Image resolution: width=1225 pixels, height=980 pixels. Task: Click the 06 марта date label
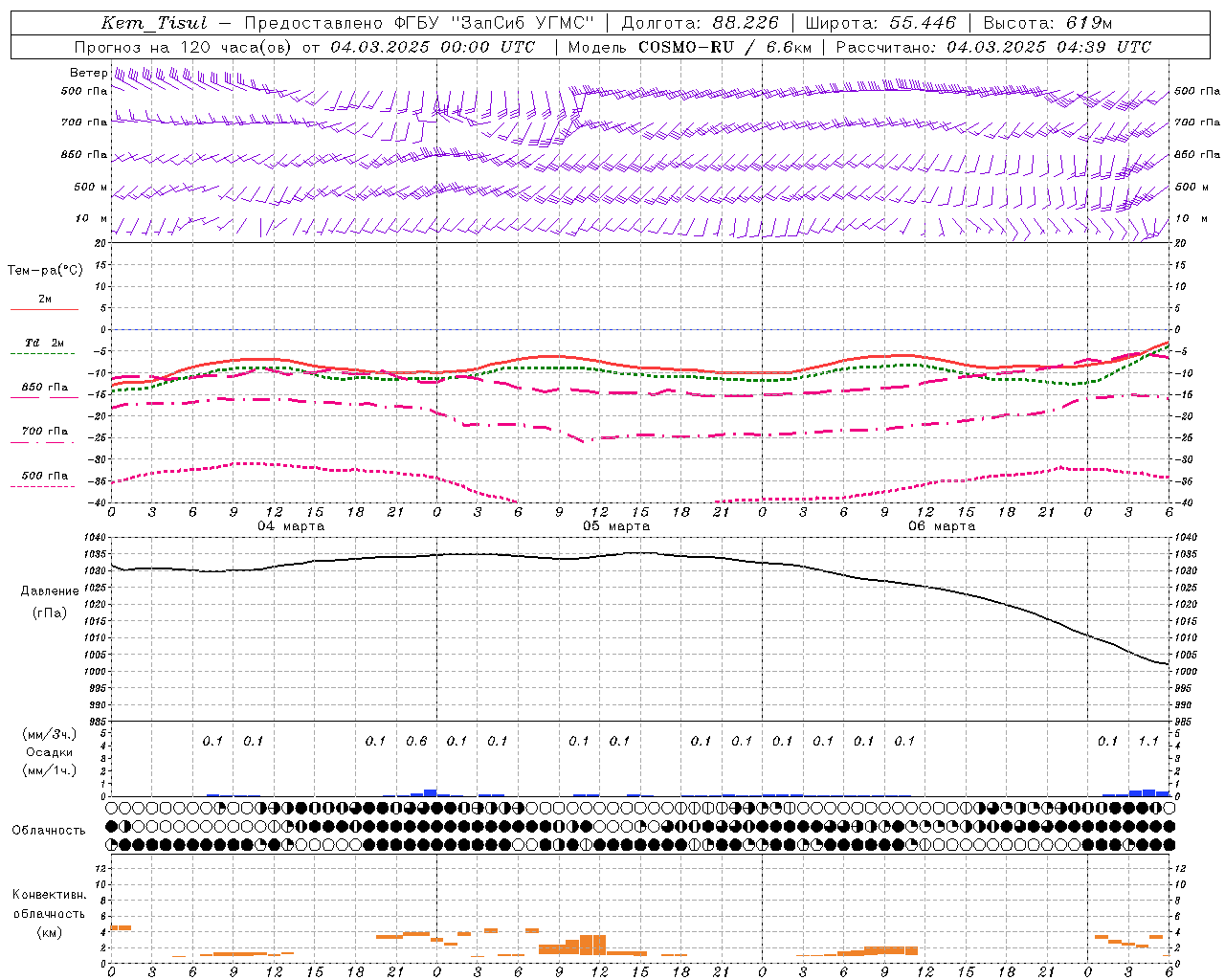[942, 526]
